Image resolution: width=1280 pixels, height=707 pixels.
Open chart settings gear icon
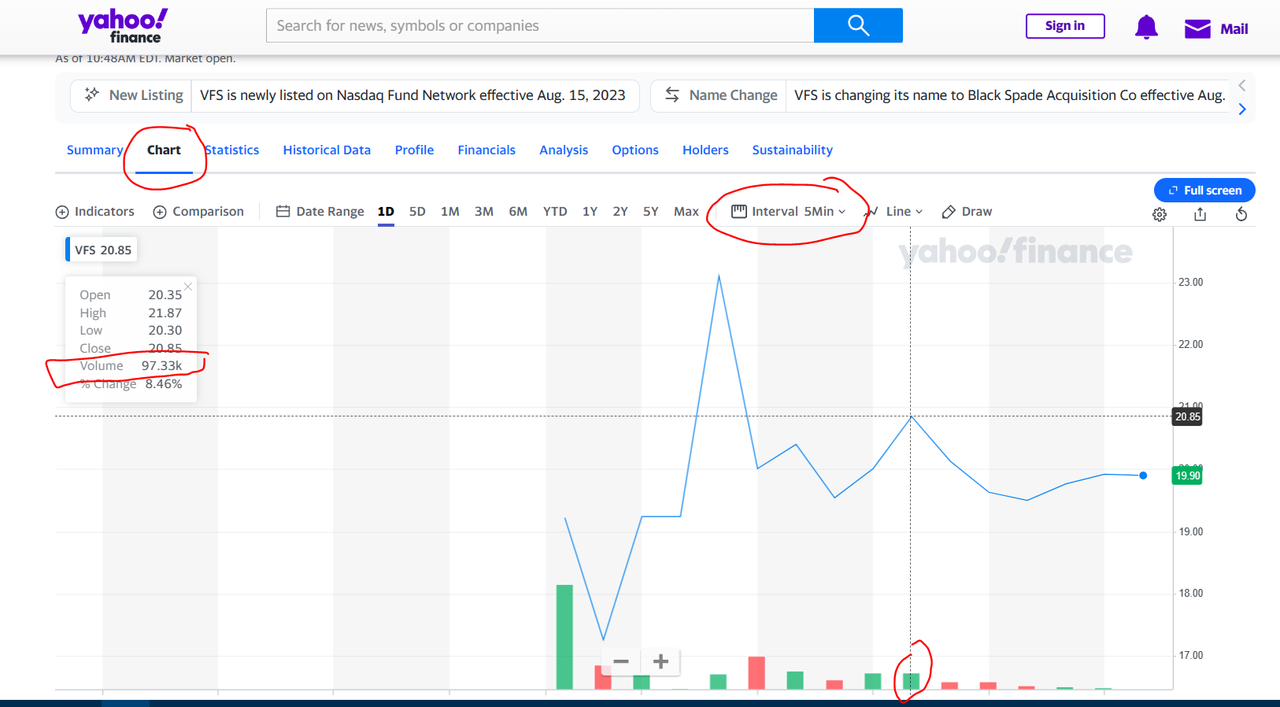(x=1159, y=214)
